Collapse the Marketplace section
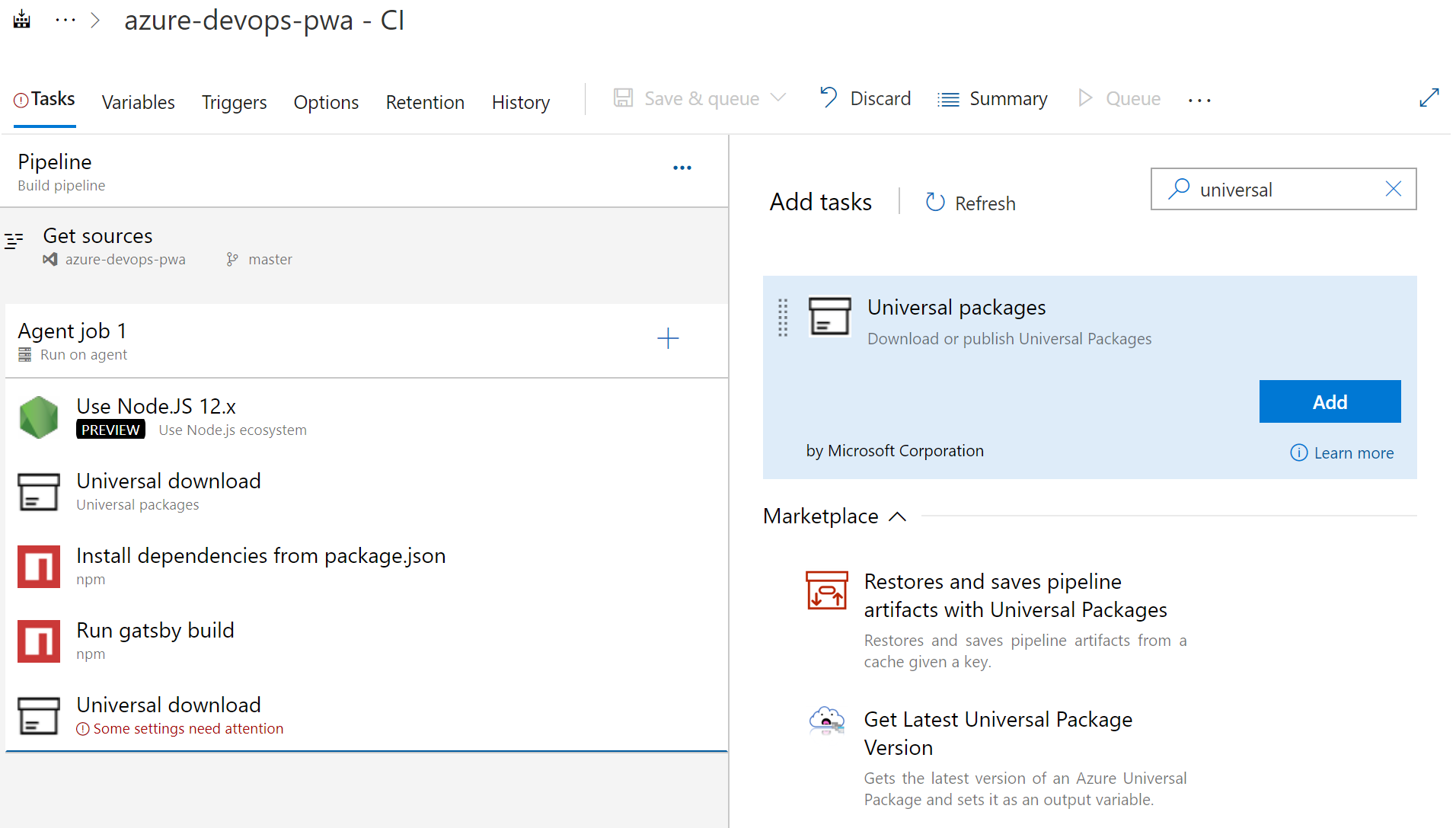The width and height of the screenshot is (1456, 828). coord(898,516)
